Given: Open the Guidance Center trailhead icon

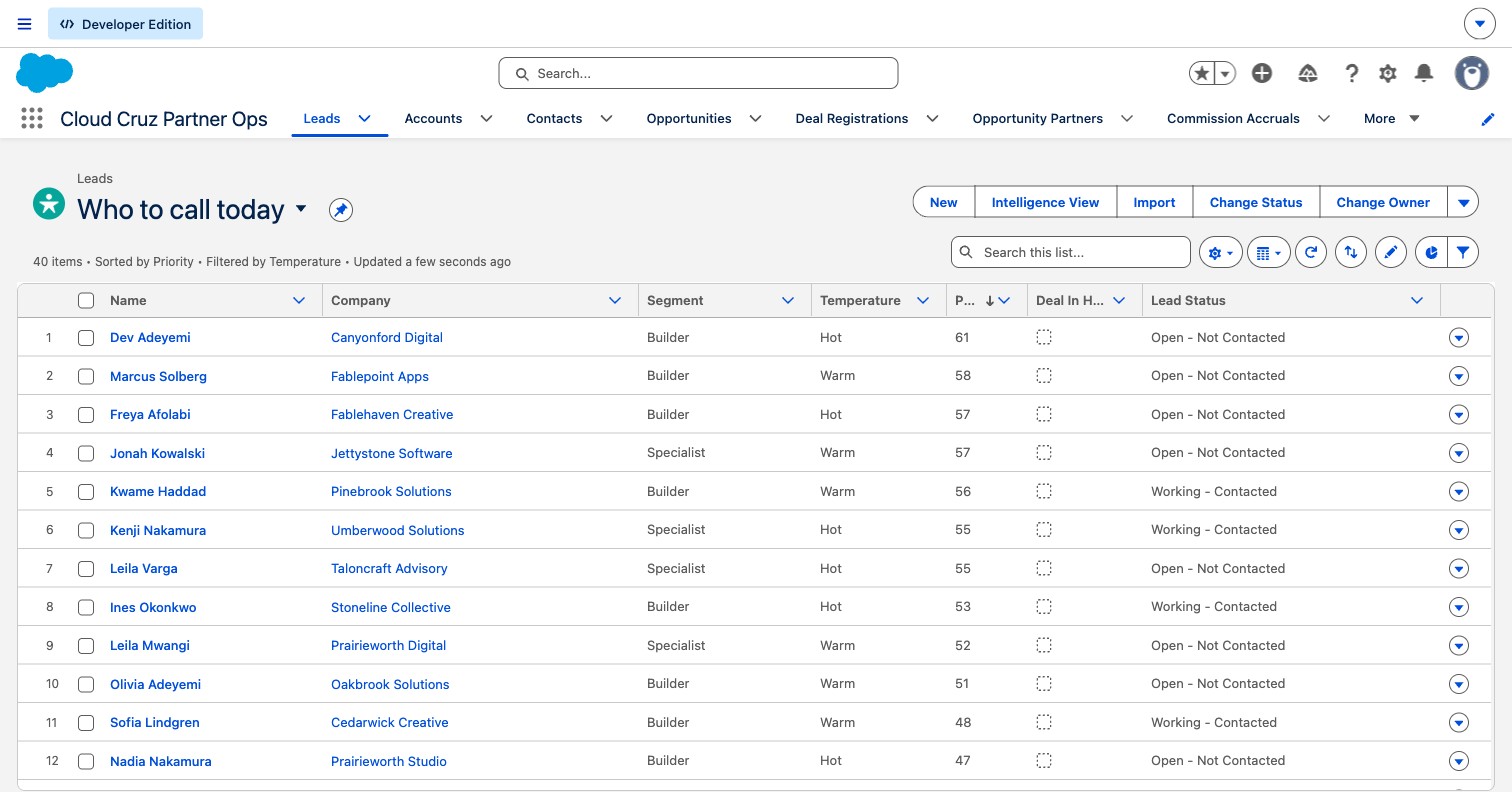Looking at the screenshot, I should pyautogui.click(x=1308, y=73).
